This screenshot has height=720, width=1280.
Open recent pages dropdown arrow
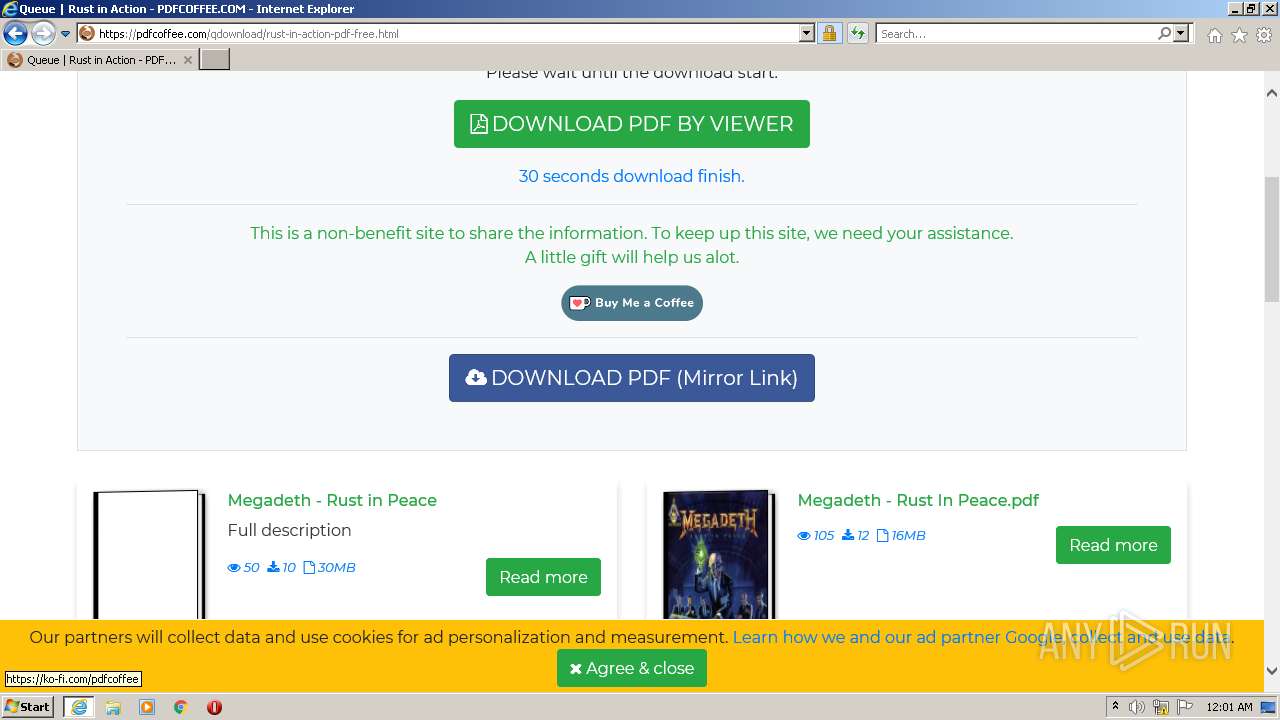tap(66, 33)
